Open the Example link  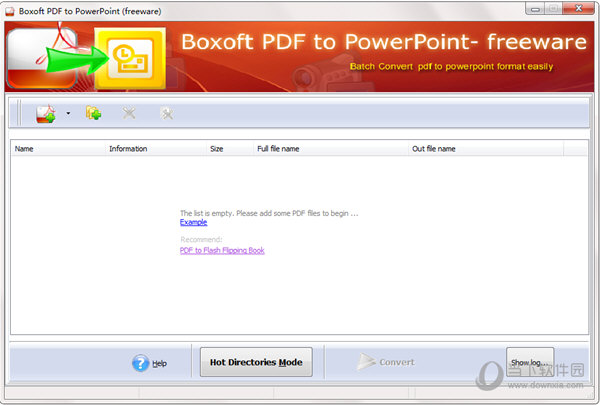194,222
